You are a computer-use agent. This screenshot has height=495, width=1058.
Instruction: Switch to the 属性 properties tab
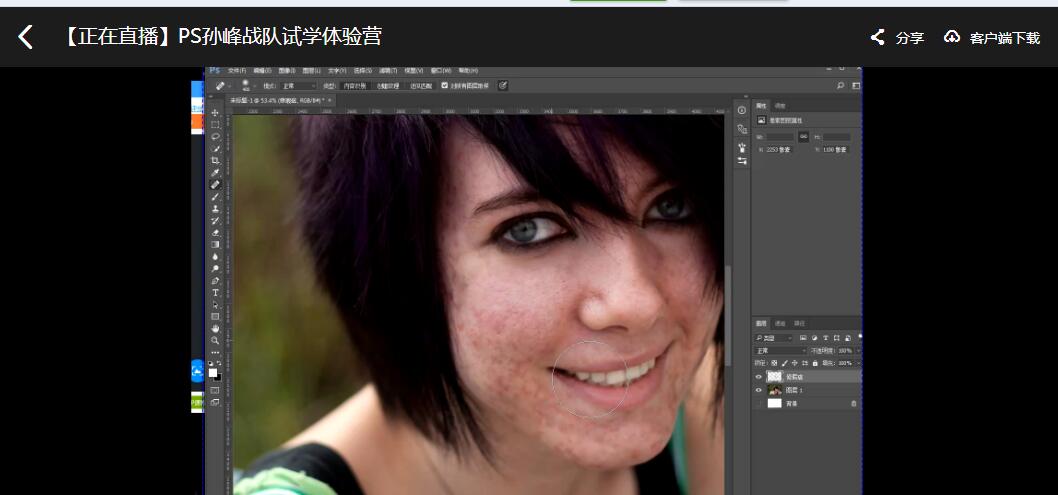pos(761,106)
